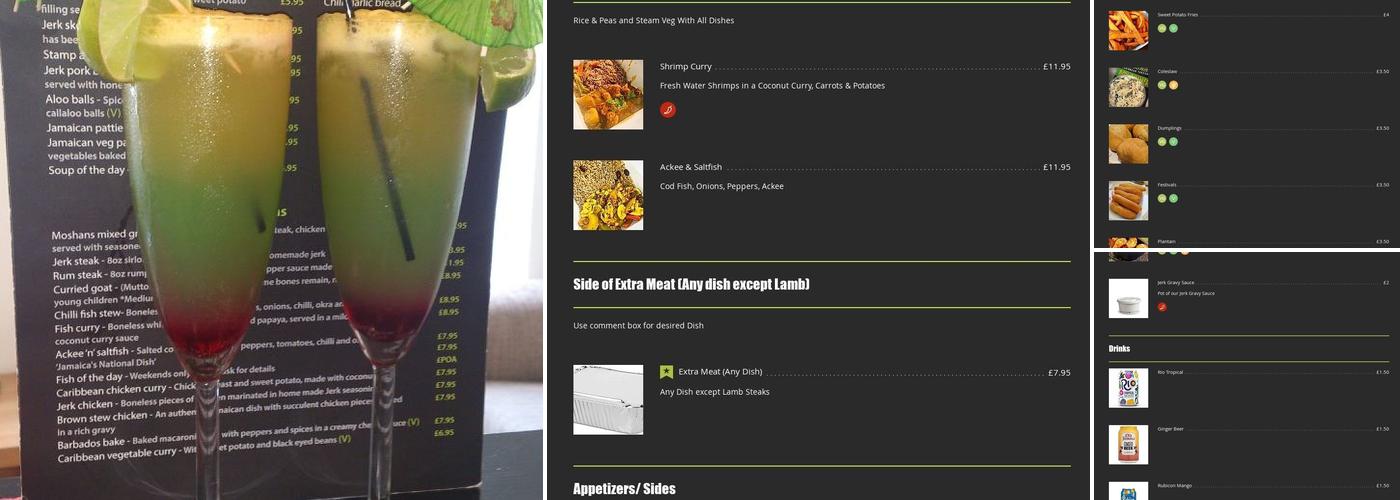This screenshot has height=500, width=1400.
Task: Open the Sweet Potato Fries thumbnail
Action: (x=1128, y=30)
